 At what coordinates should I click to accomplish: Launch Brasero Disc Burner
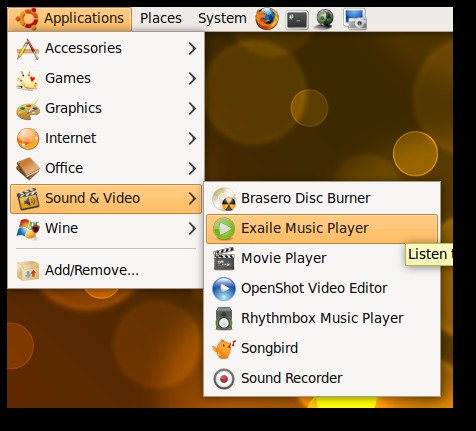[322, 199]
